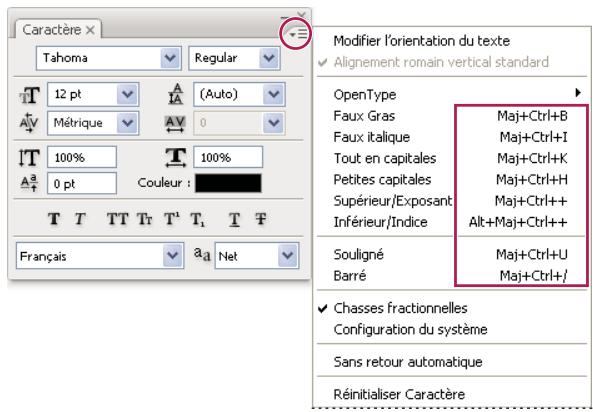
Task: Open the Tahoma font family dropdown
Action: [170, 58]
